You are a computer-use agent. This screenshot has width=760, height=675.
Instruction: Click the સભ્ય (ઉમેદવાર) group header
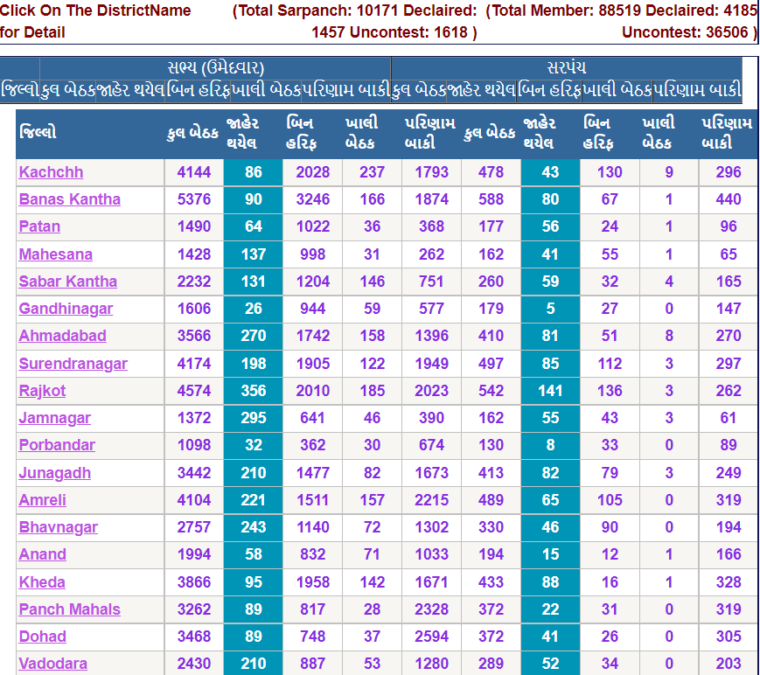click(216, 67)
